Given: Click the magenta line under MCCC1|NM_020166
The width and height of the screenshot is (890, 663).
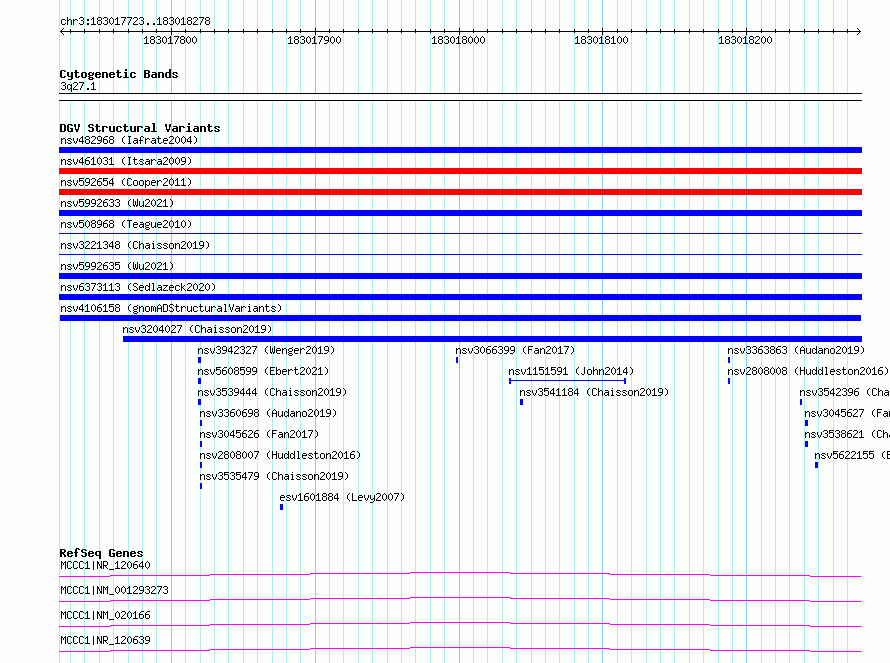Looking at the screenshot, I should pos(460,624).
